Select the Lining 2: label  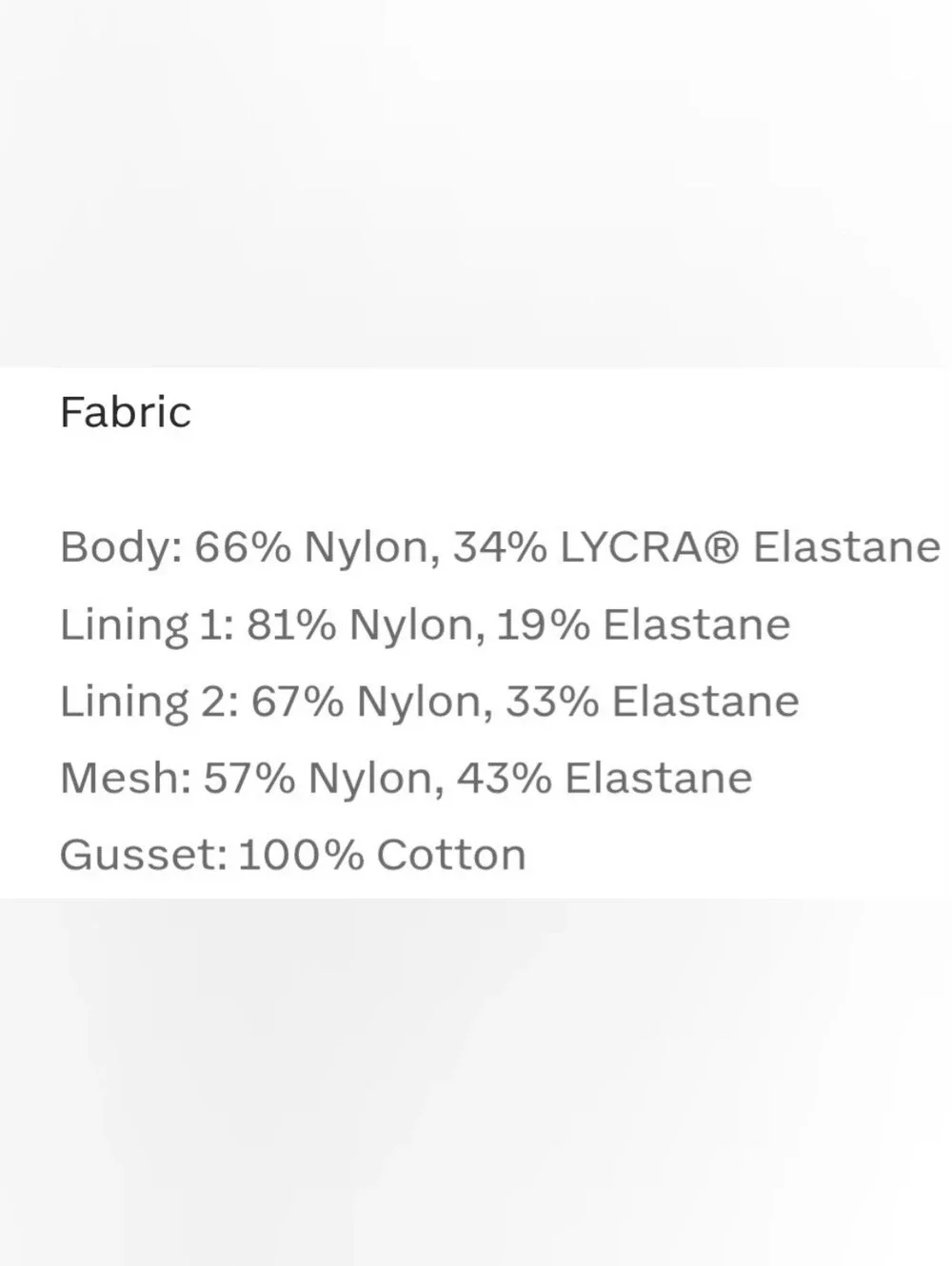(149, 702)
